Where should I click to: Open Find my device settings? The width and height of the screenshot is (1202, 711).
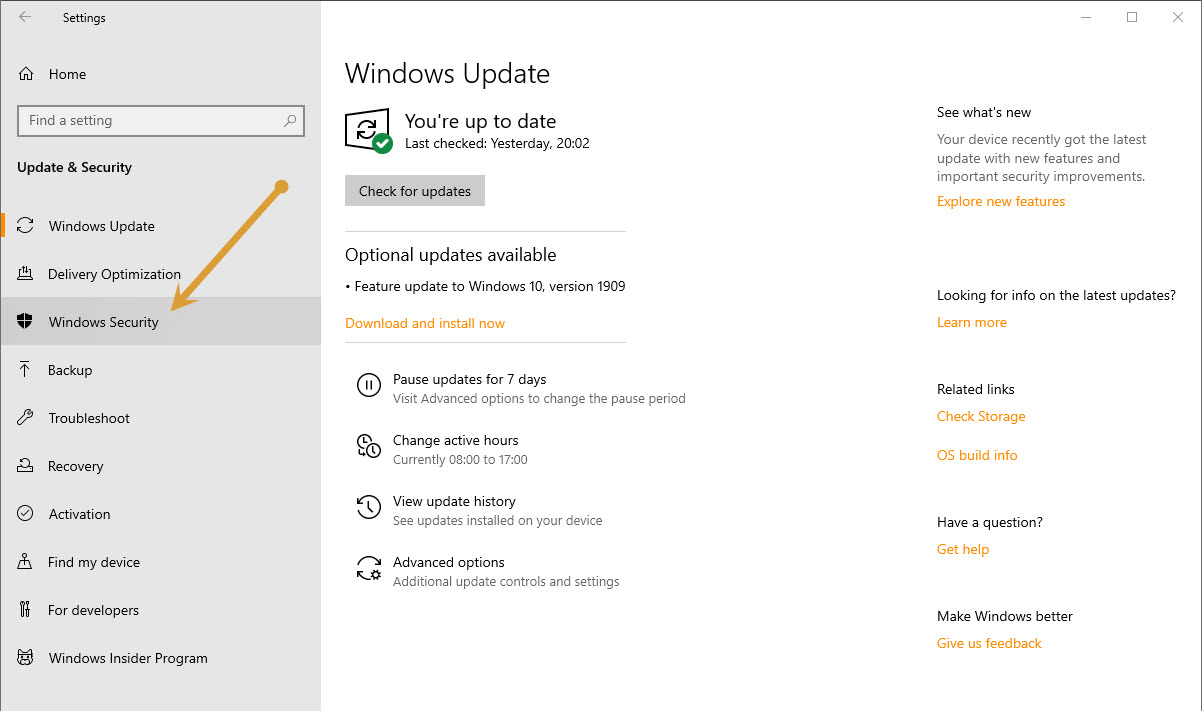click(x=160, y=562)
